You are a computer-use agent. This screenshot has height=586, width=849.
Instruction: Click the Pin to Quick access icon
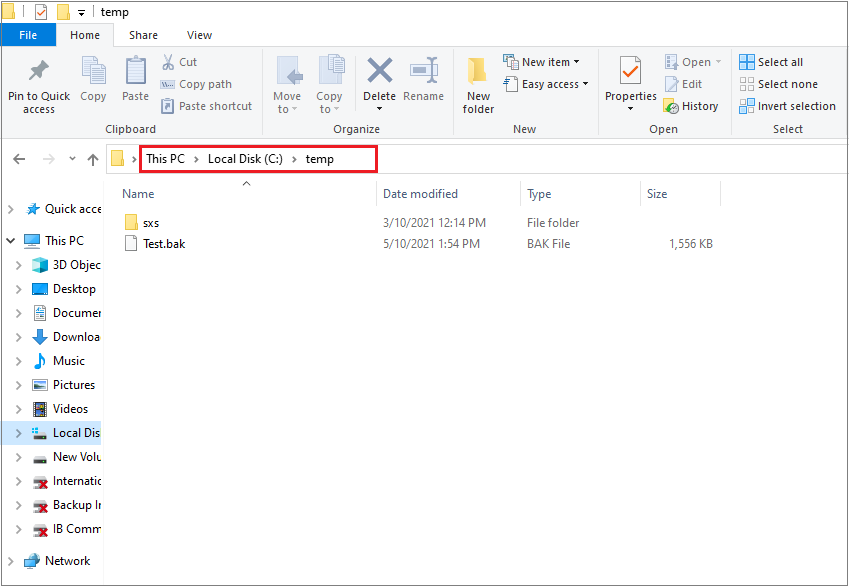coord(39,72)
